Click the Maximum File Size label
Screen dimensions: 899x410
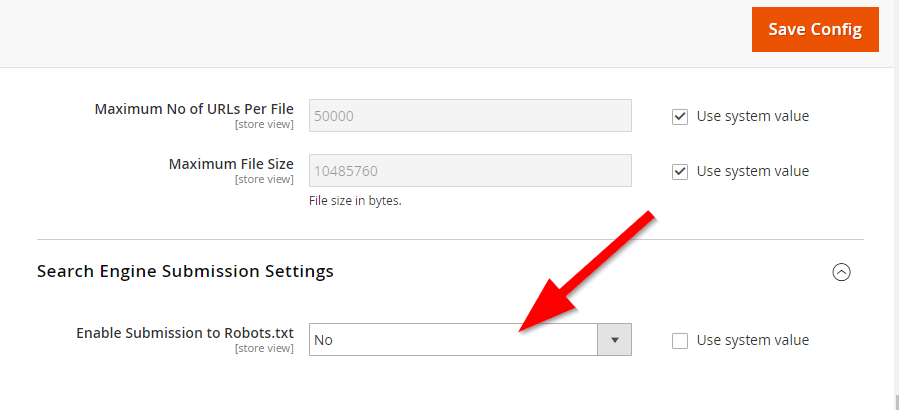pyautogui.click(x=231, y=164)
